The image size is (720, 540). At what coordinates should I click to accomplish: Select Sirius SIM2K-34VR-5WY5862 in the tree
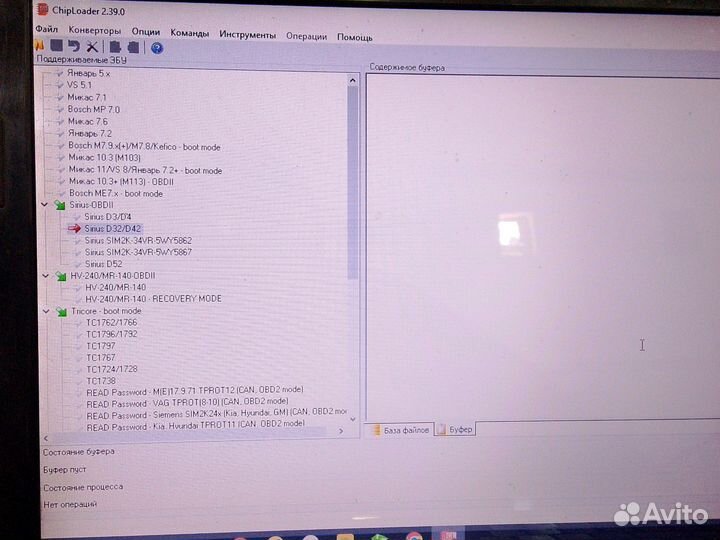coord(138,240)
